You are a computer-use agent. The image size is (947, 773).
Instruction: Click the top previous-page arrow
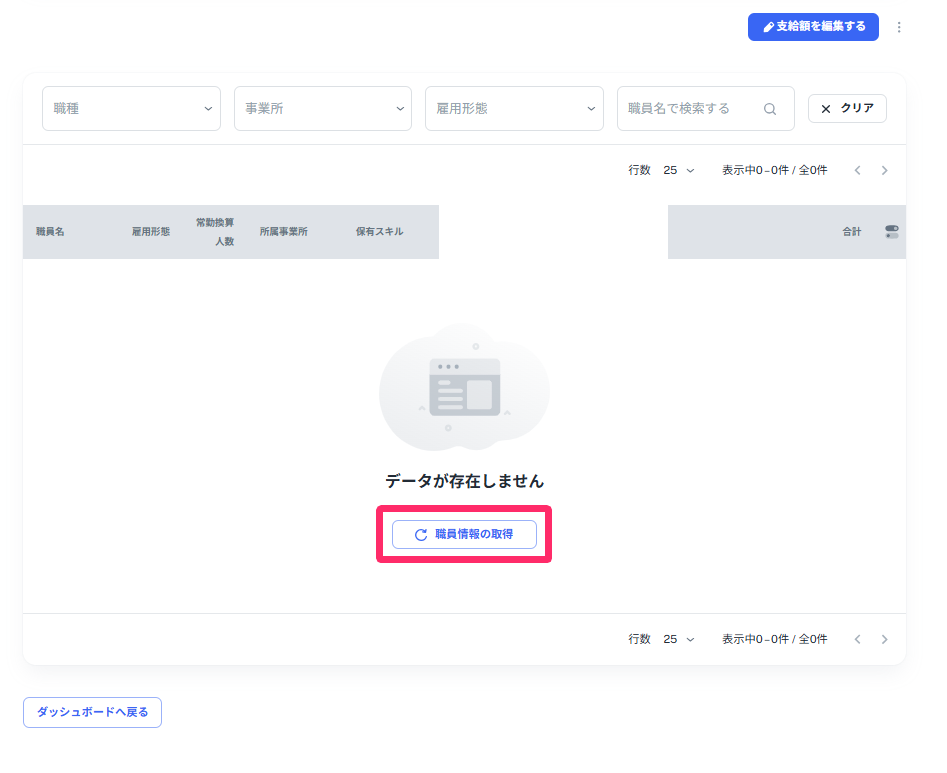[857, 170]
